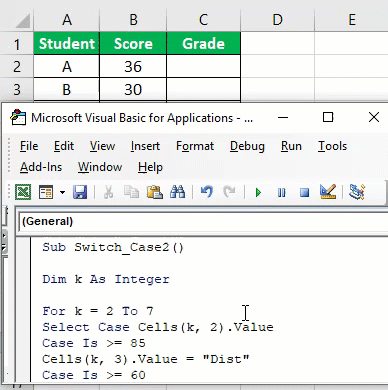The image size is (388, 390).
Task: Click the Reset stop icon
Action: (304, 193)
